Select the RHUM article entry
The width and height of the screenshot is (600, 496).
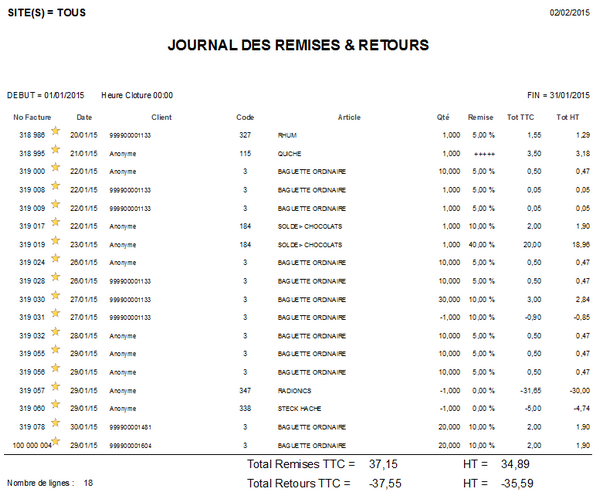(x=288, y=134)
